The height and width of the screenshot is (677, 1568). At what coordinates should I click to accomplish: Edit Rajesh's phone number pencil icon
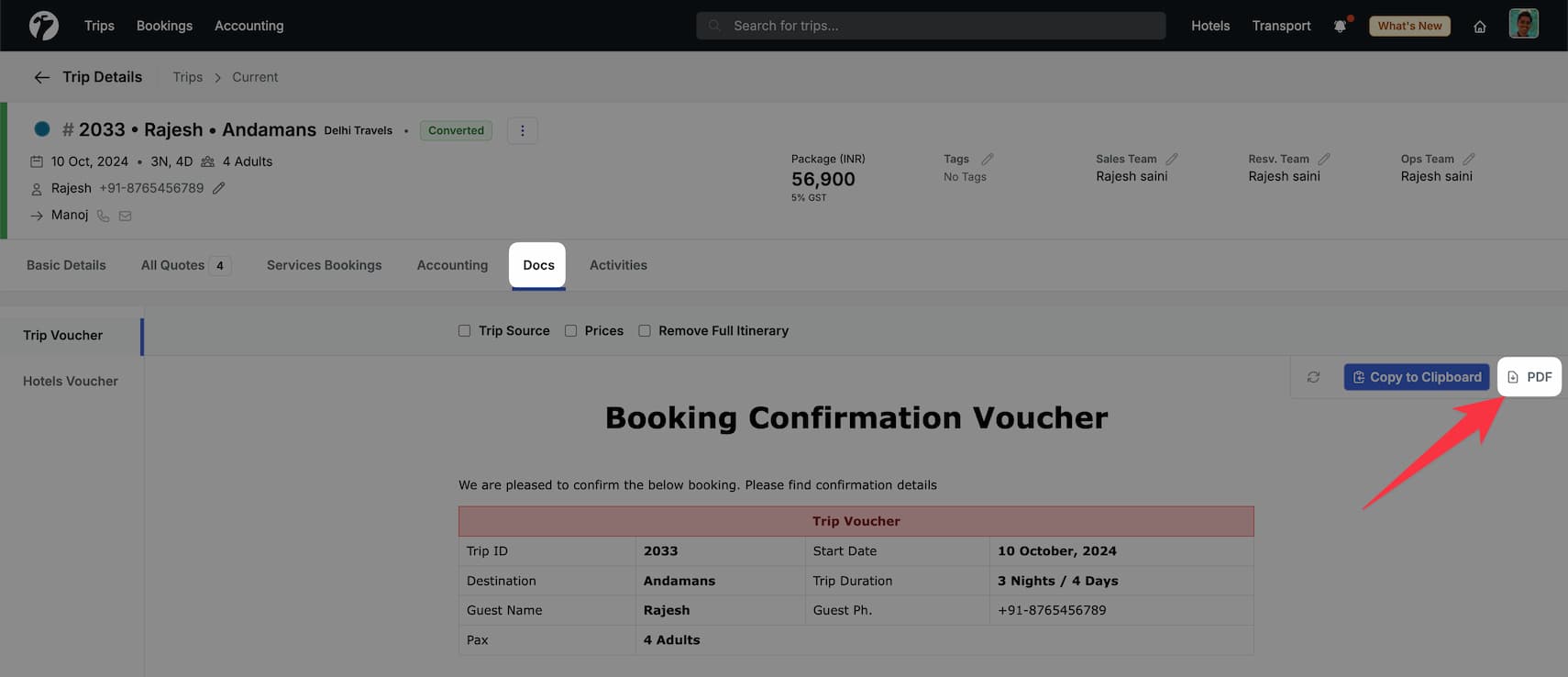click(218, 188)
